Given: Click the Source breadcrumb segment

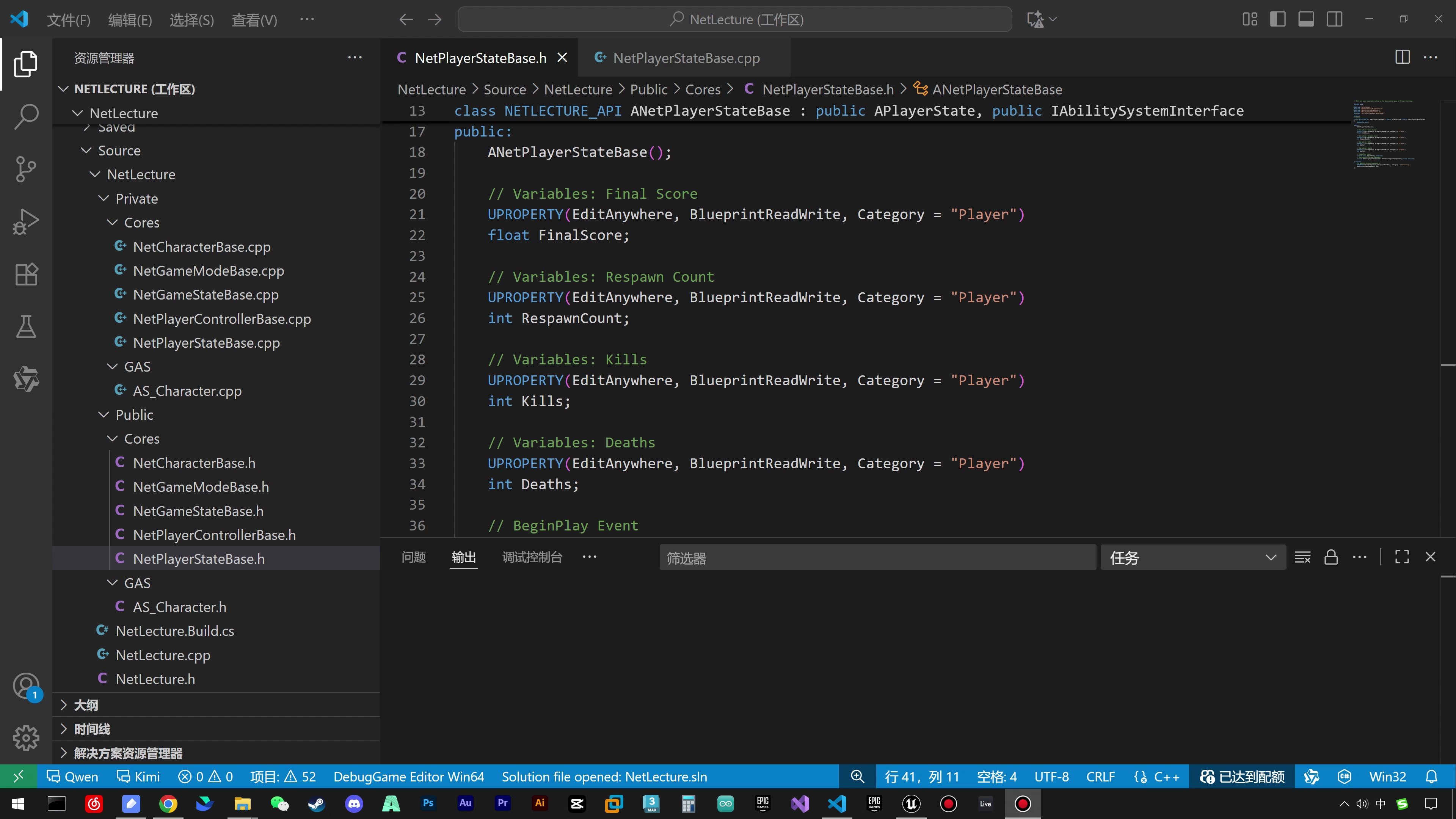Looking at the screenshot, I should pos(505,89).
